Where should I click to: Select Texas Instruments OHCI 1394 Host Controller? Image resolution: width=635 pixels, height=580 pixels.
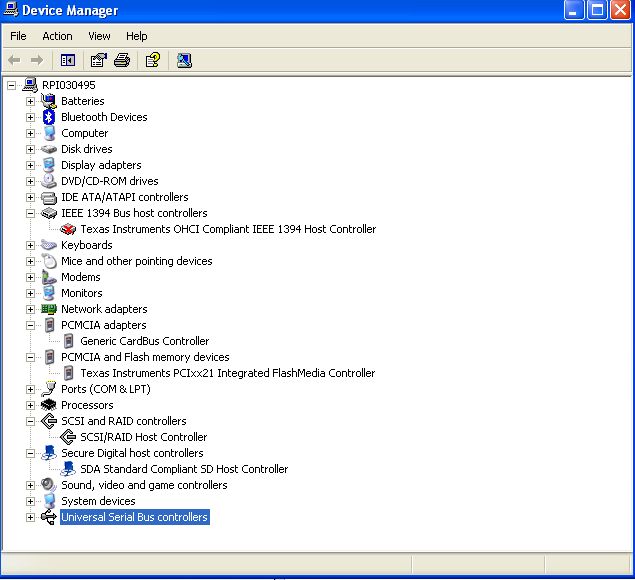(x=228, y=229)
